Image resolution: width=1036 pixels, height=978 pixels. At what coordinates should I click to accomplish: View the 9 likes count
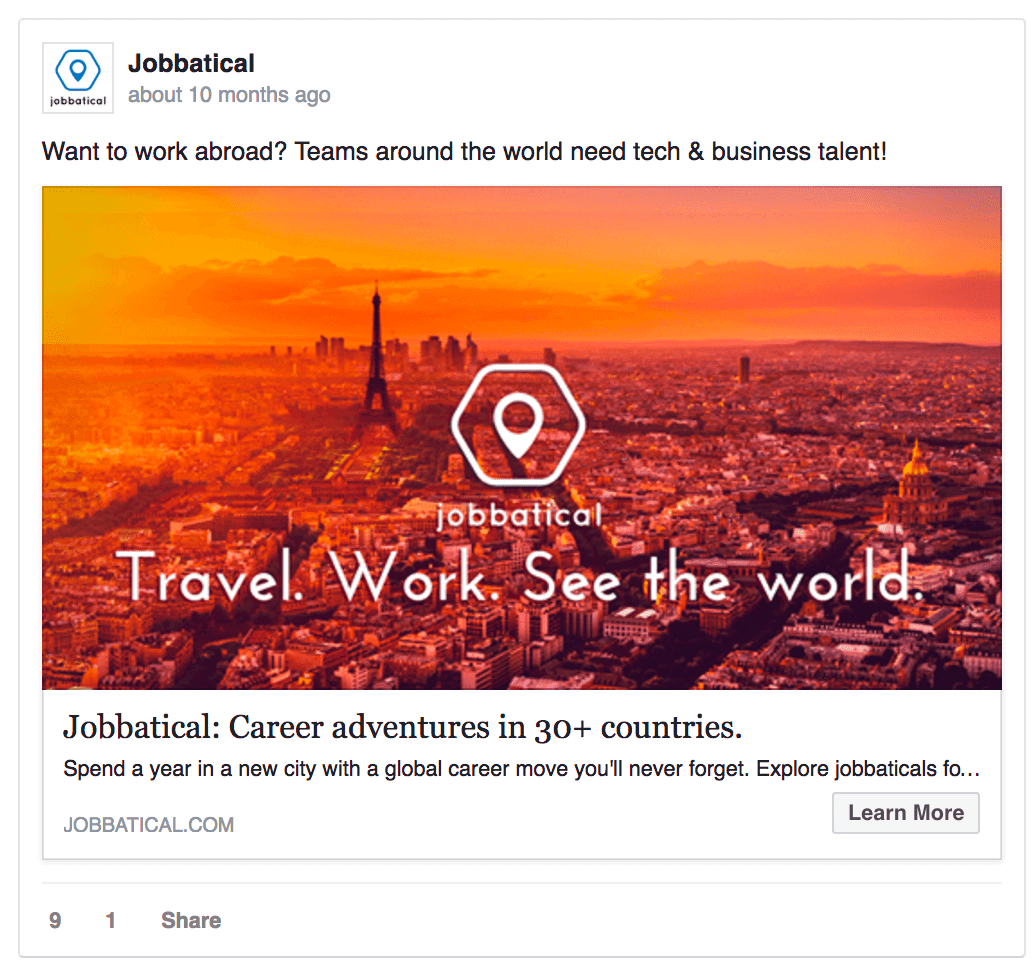point(56,921)
